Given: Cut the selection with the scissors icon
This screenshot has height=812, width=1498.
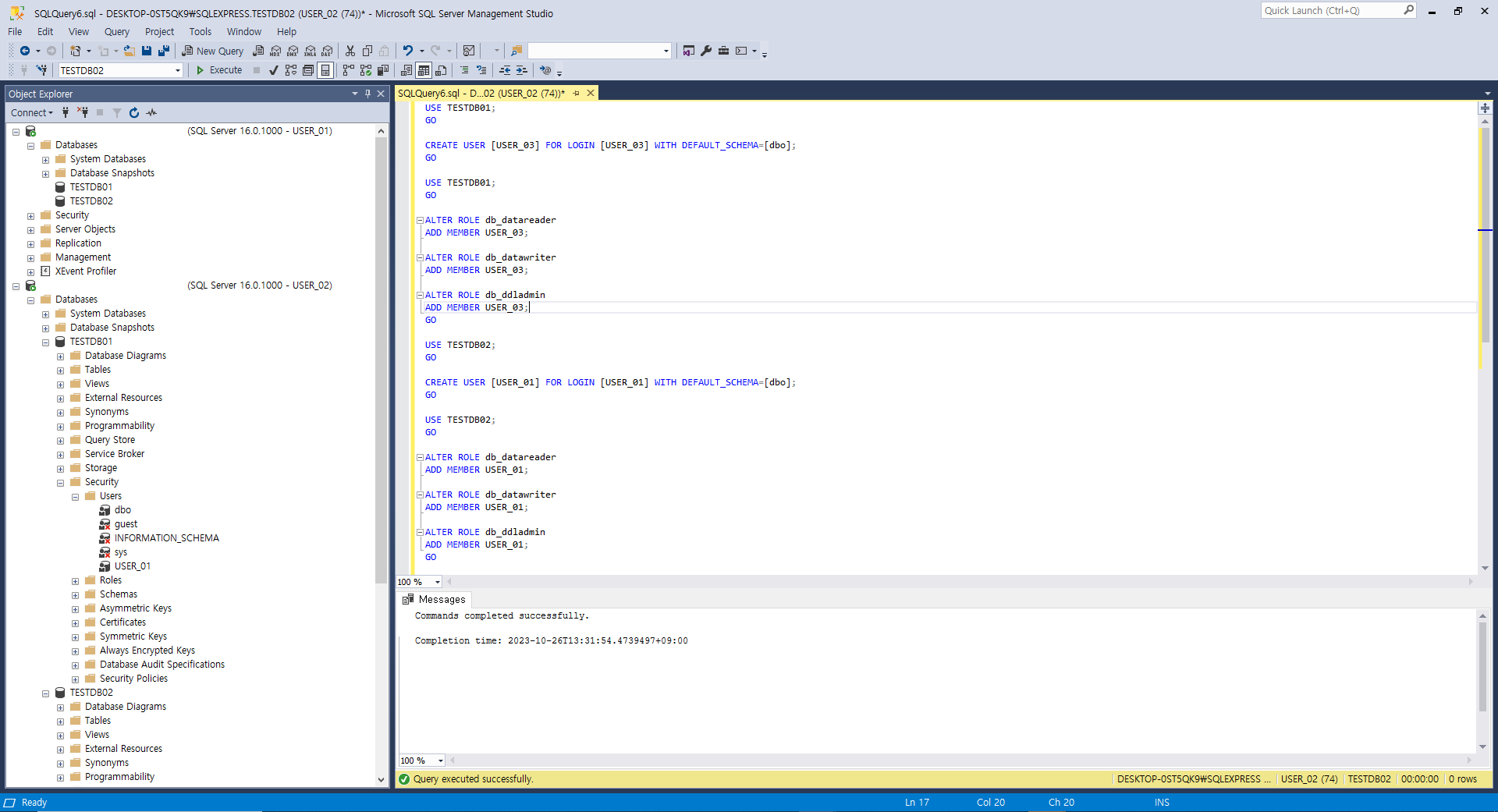Looking at the screenshot, I should (350, 51).
